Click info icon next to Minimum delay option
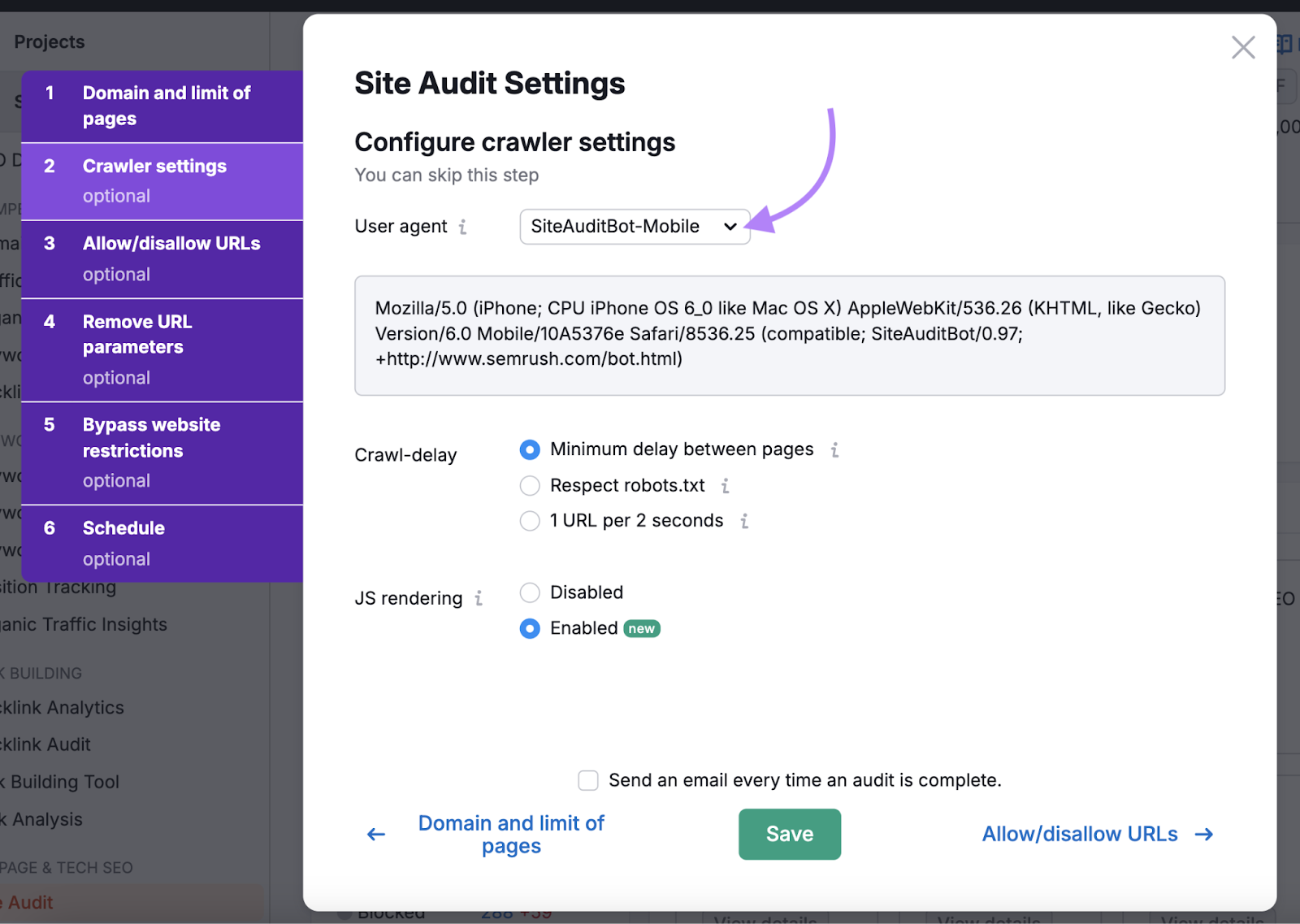1300x924 pixels. 834,450
